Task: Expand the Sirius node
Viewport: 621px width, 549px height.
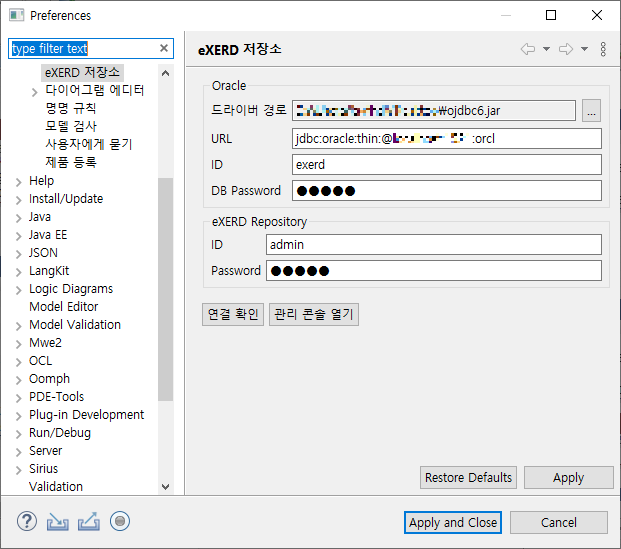Action: click(18, 470)
